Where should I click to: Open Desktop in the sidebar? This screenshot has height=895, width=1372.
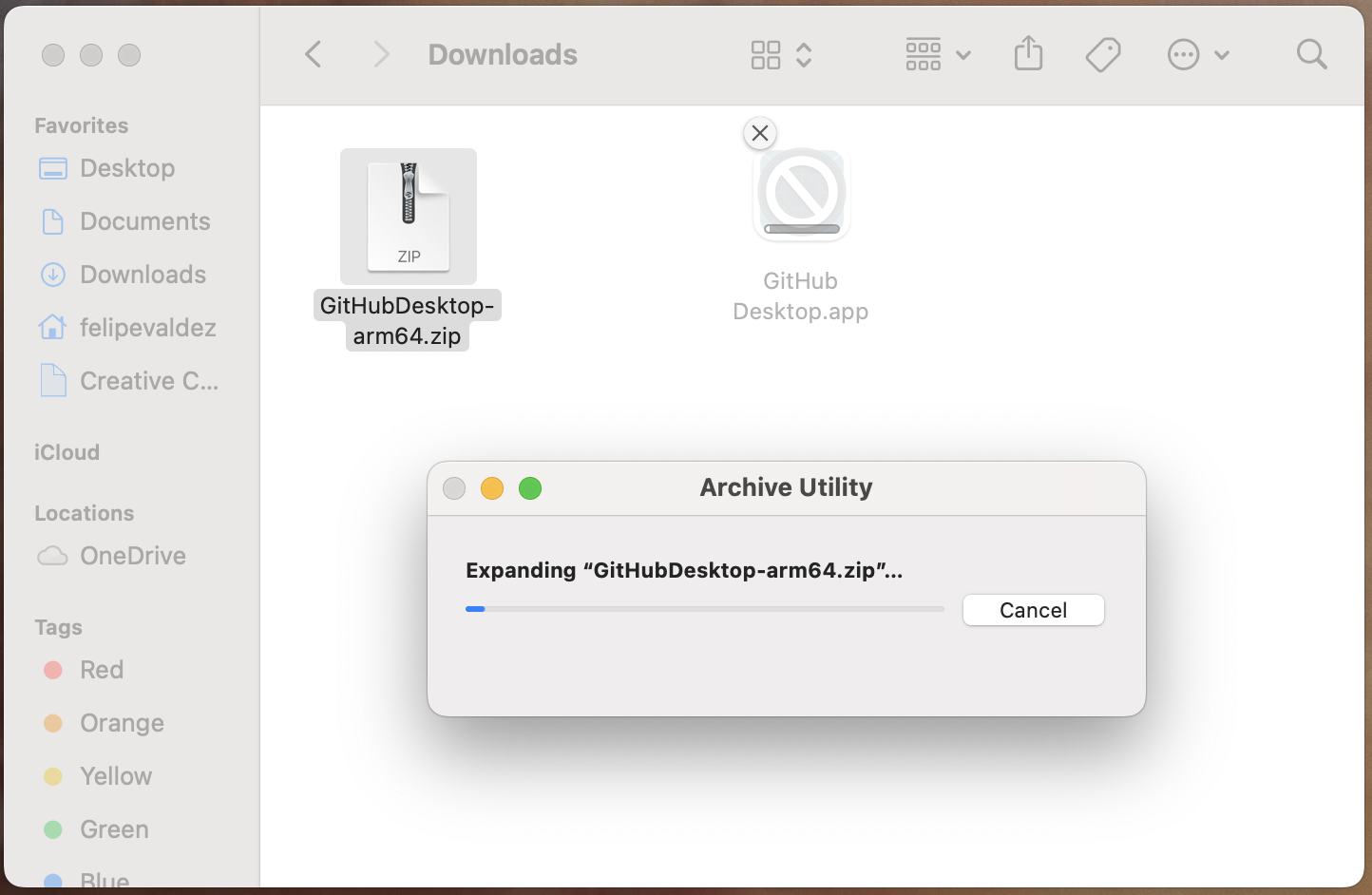click(127, 168)
